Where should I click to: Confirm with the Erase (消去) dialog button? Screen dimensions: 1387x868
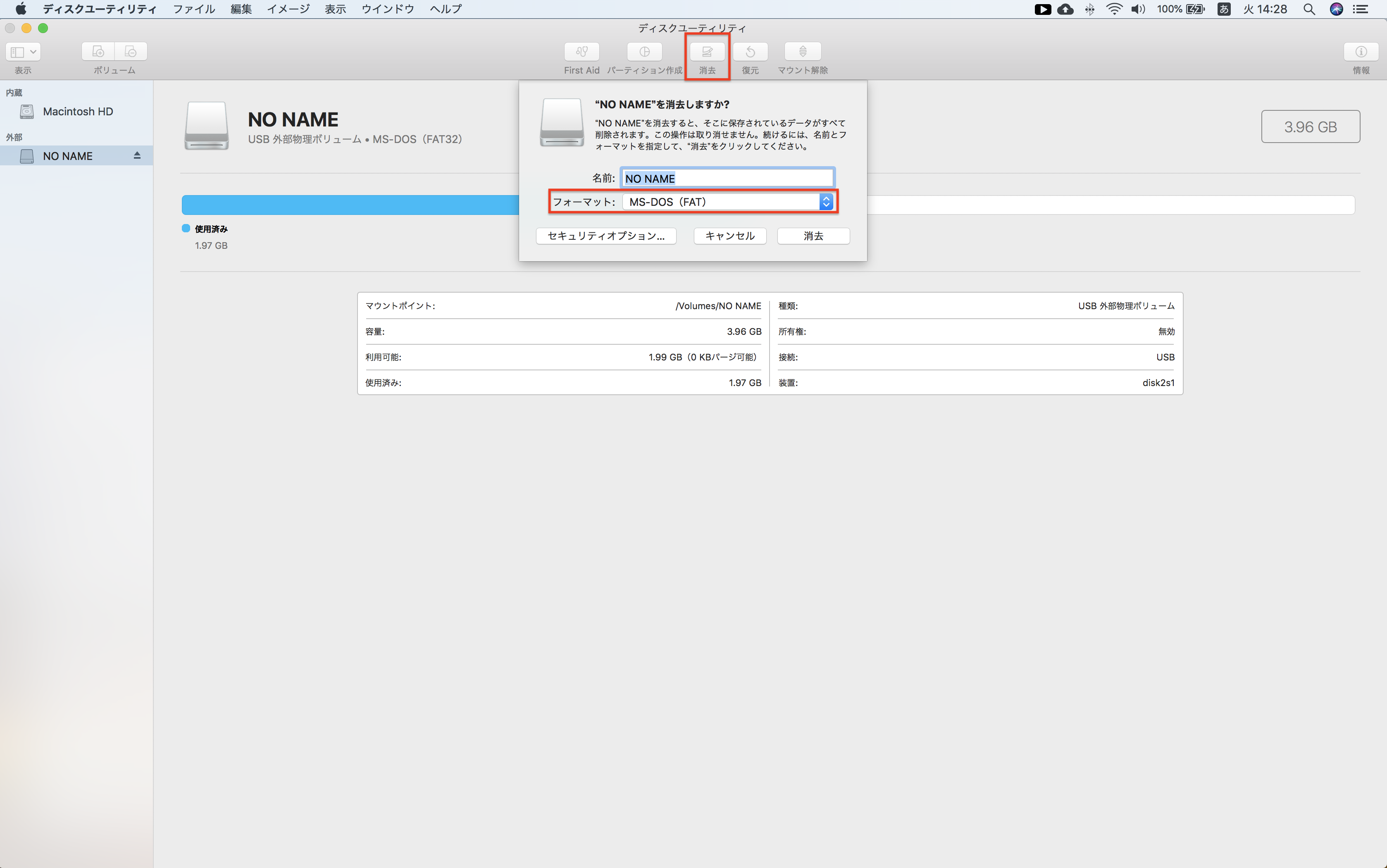click(x=813, y=236)
